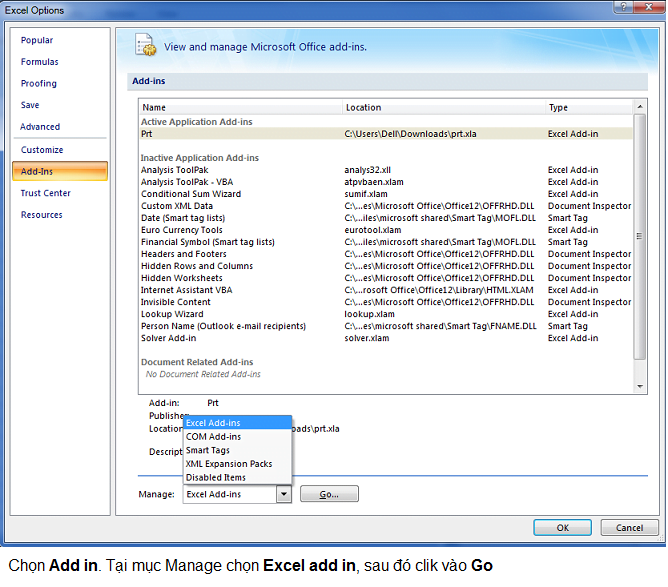The width and height of the screenshot is (668, 587).
Task: Select the Customize category
Action: click(x=42, y=150)
